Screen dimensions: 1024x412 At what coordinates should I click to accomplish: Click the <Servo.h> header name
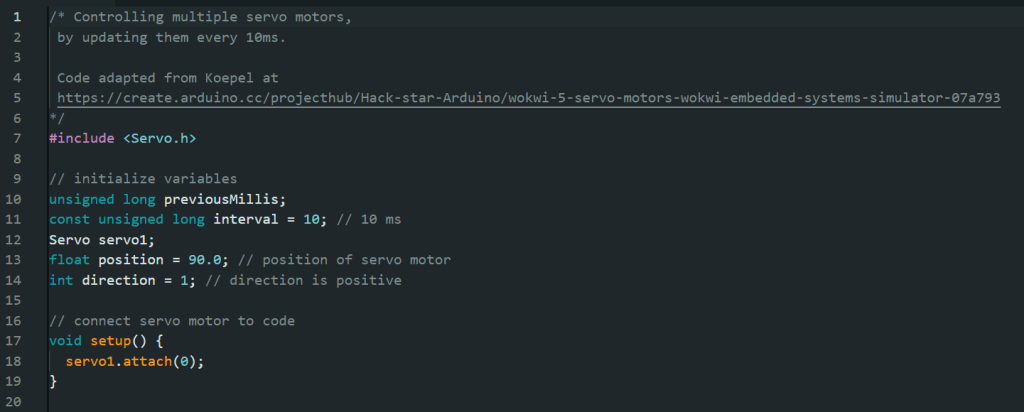click(160, 138)
